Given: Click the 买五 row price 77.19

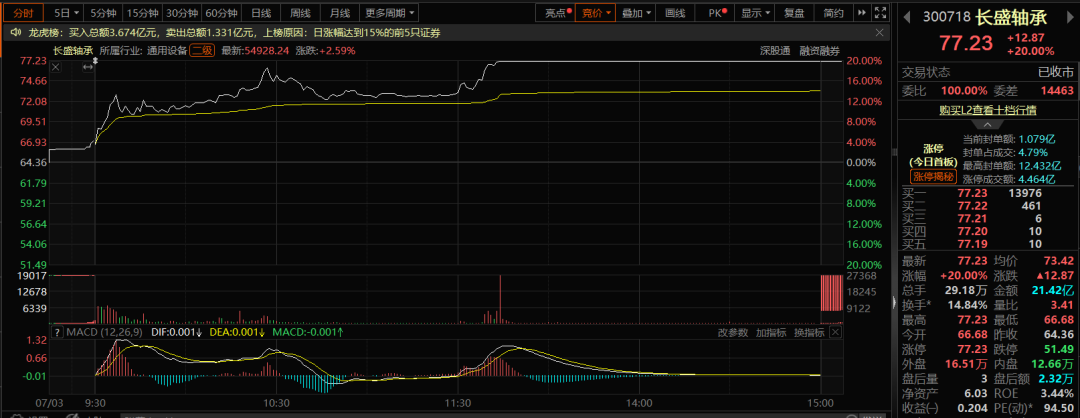Looking at the screenshot, I should [x=971, y=243].
